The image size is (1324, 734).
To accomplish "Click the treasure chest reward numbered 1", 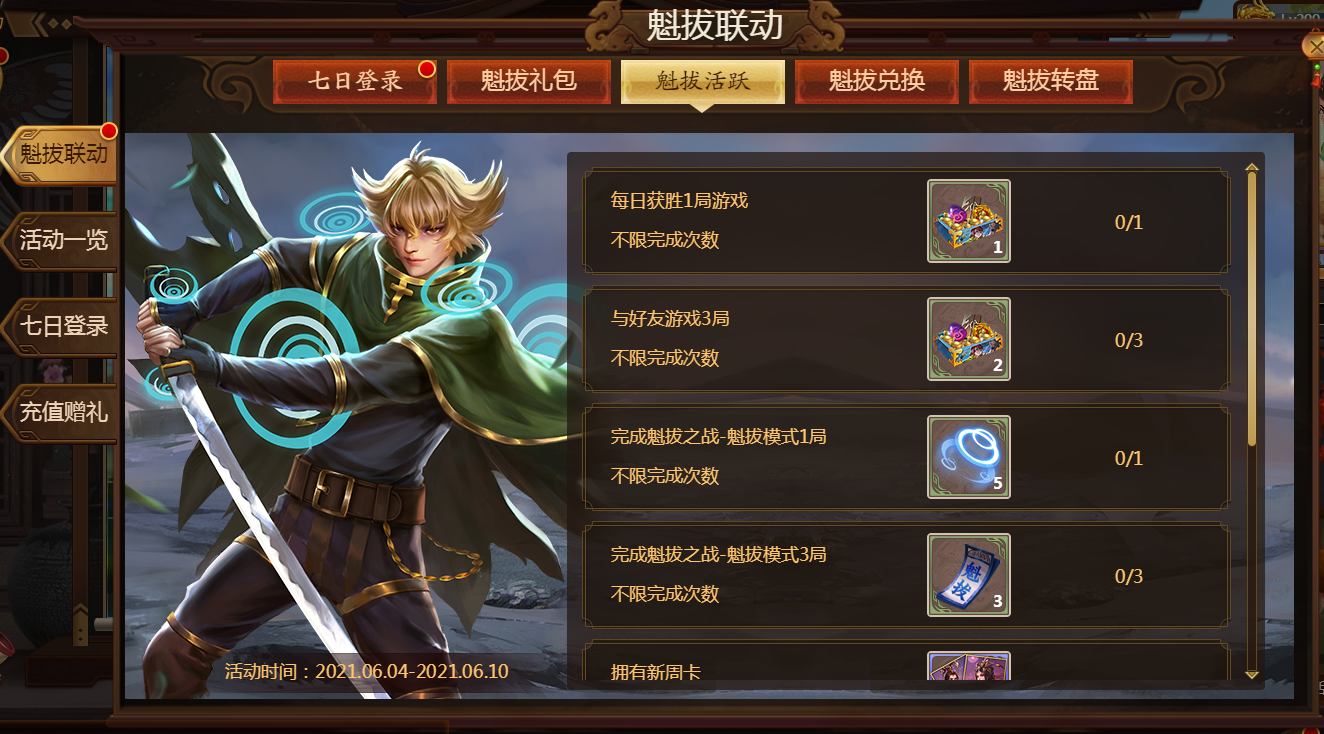I will click(x=968, y=221).
